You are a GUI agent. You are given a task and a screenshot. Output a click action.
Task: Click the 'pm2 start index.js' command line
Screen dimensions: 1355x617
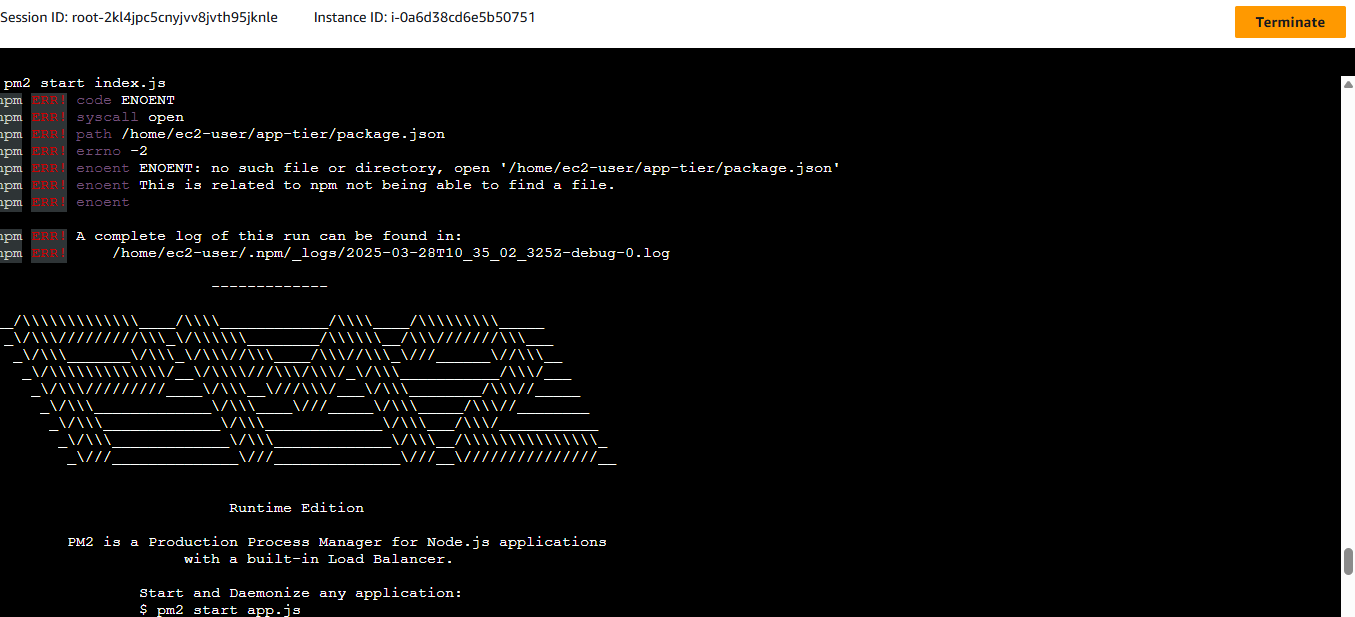tap(84, 83)
